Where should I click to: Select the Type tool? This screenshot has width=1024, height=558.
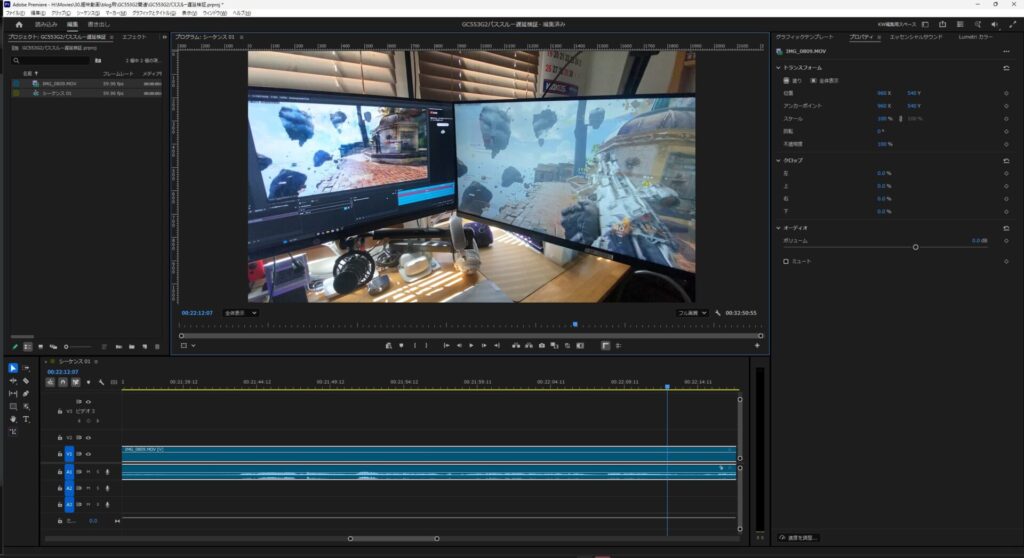[x=26, y=419]
